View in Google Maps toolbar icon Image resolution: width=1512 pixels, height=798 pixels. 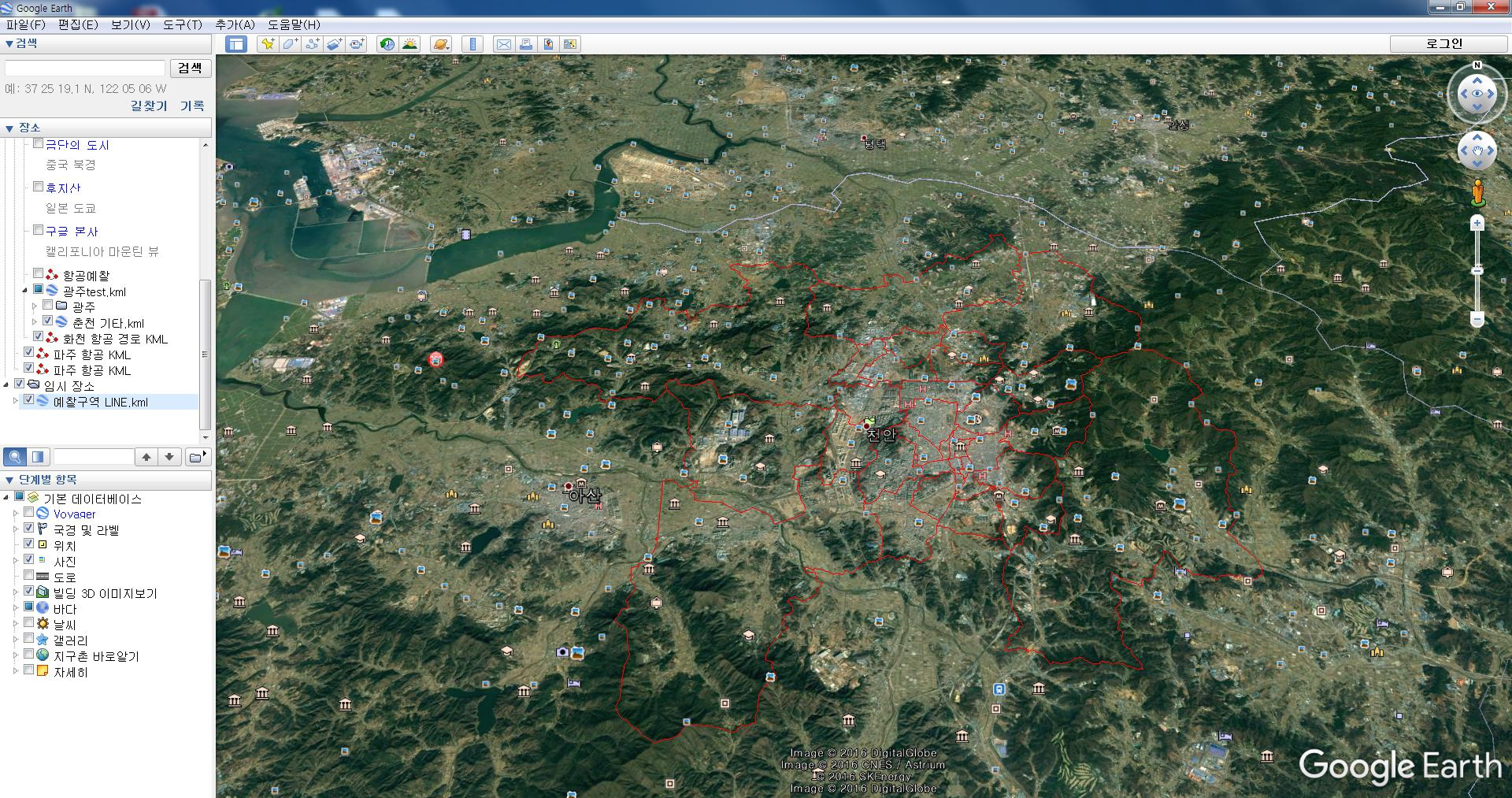pyautogui.click(x=570, y=44)
